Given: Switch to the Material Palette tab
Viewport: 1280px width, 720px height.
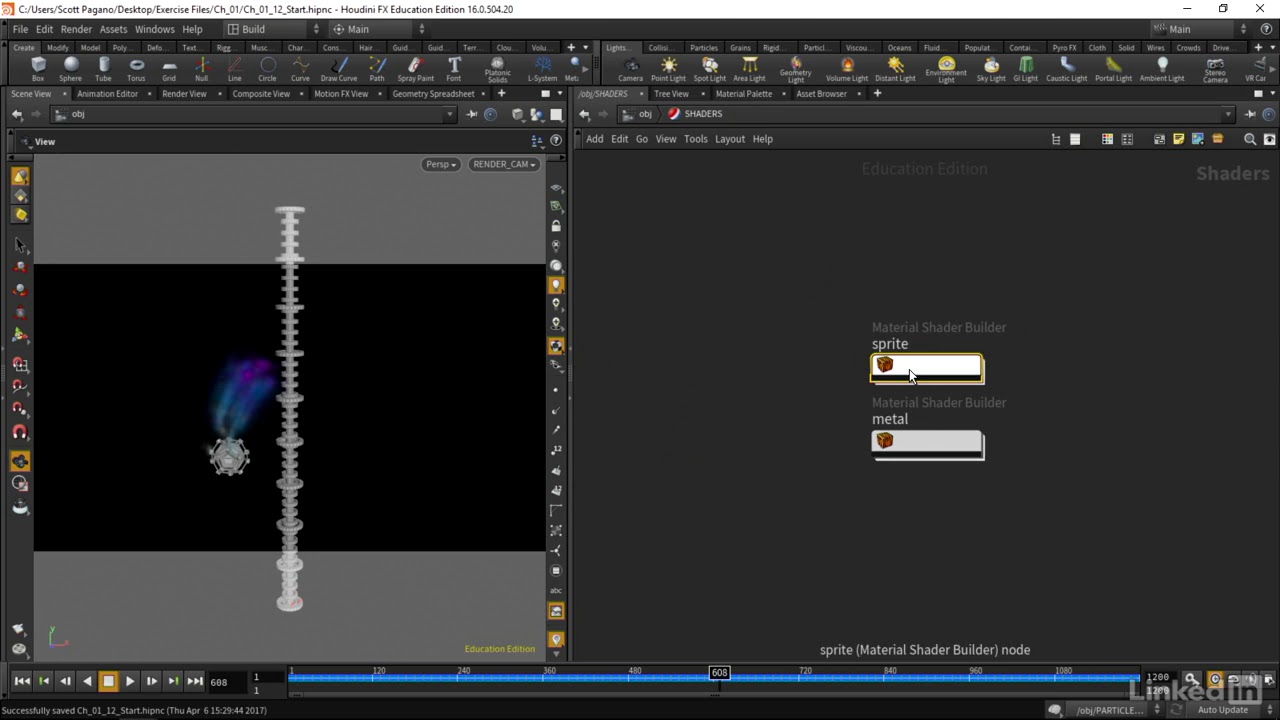Looking at the screenshot, I should click(743, 94).
